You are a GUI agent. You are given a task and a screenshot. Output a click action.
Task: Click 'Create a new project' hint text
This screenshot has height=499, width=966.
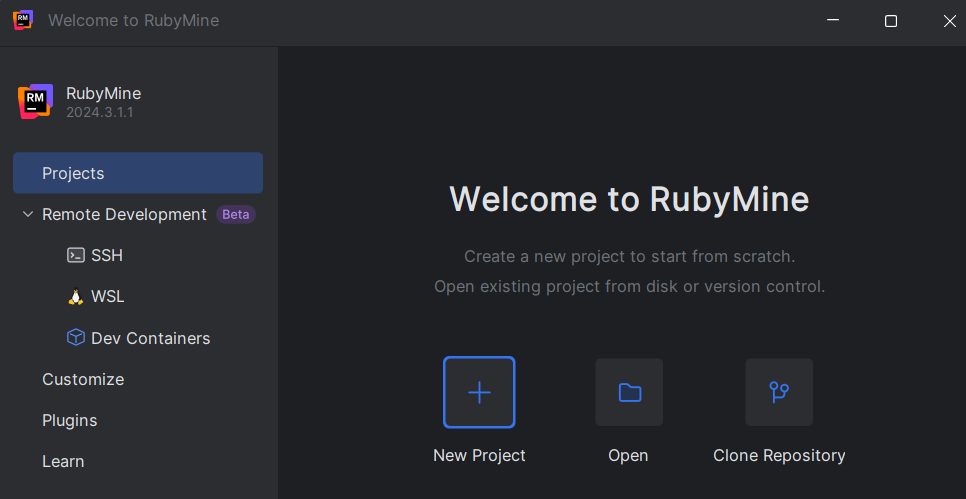[x=630, y=256]
